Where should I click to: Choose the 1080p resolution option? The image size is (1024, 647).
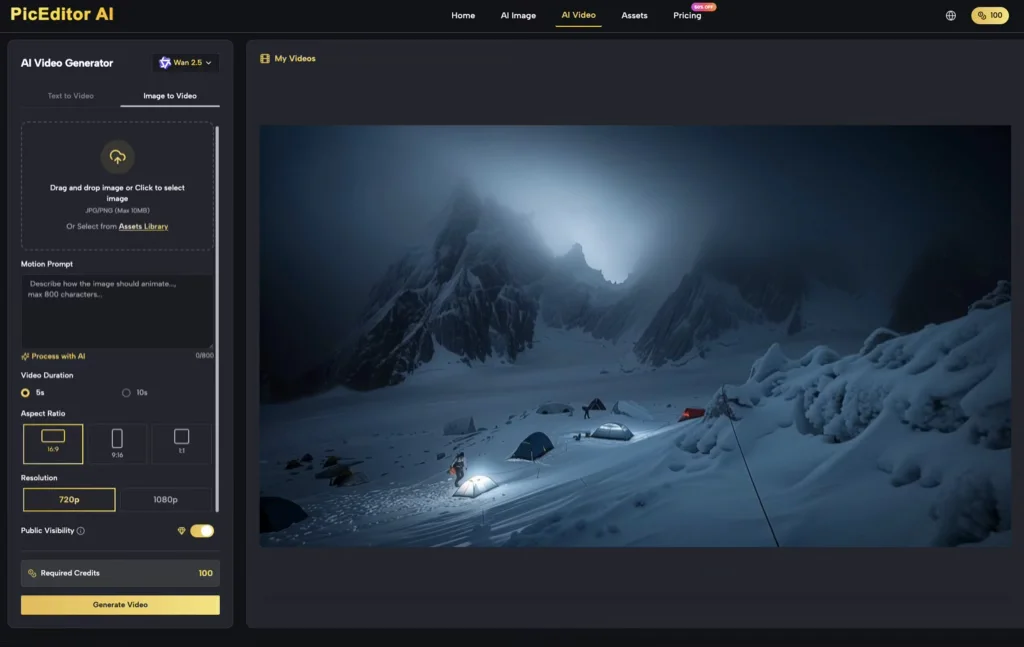(165, 500)
